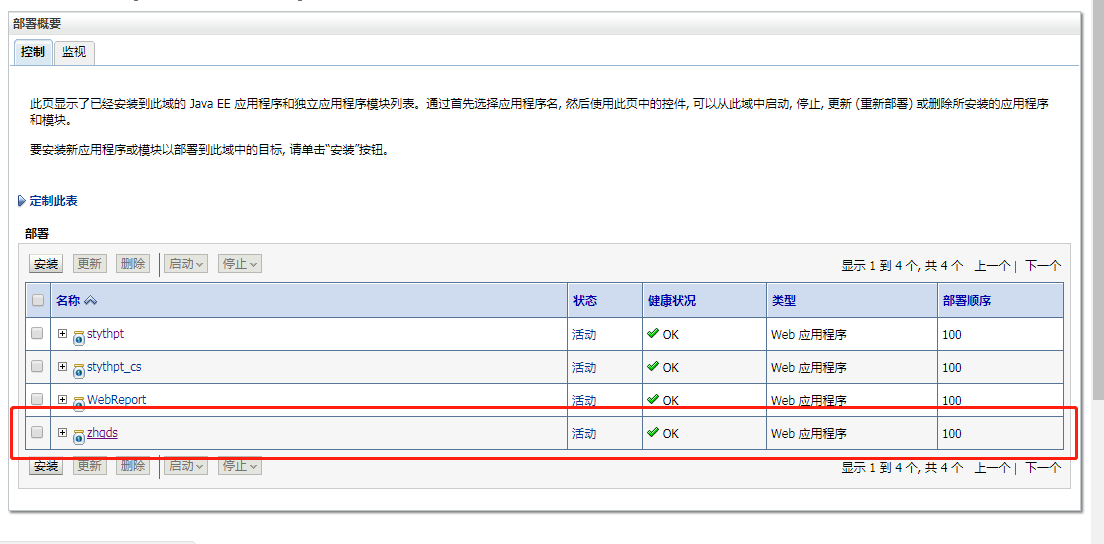The image size is (1104, 544).
Task: Open the top 停止 dropdown
Action: tap(240, 264)
